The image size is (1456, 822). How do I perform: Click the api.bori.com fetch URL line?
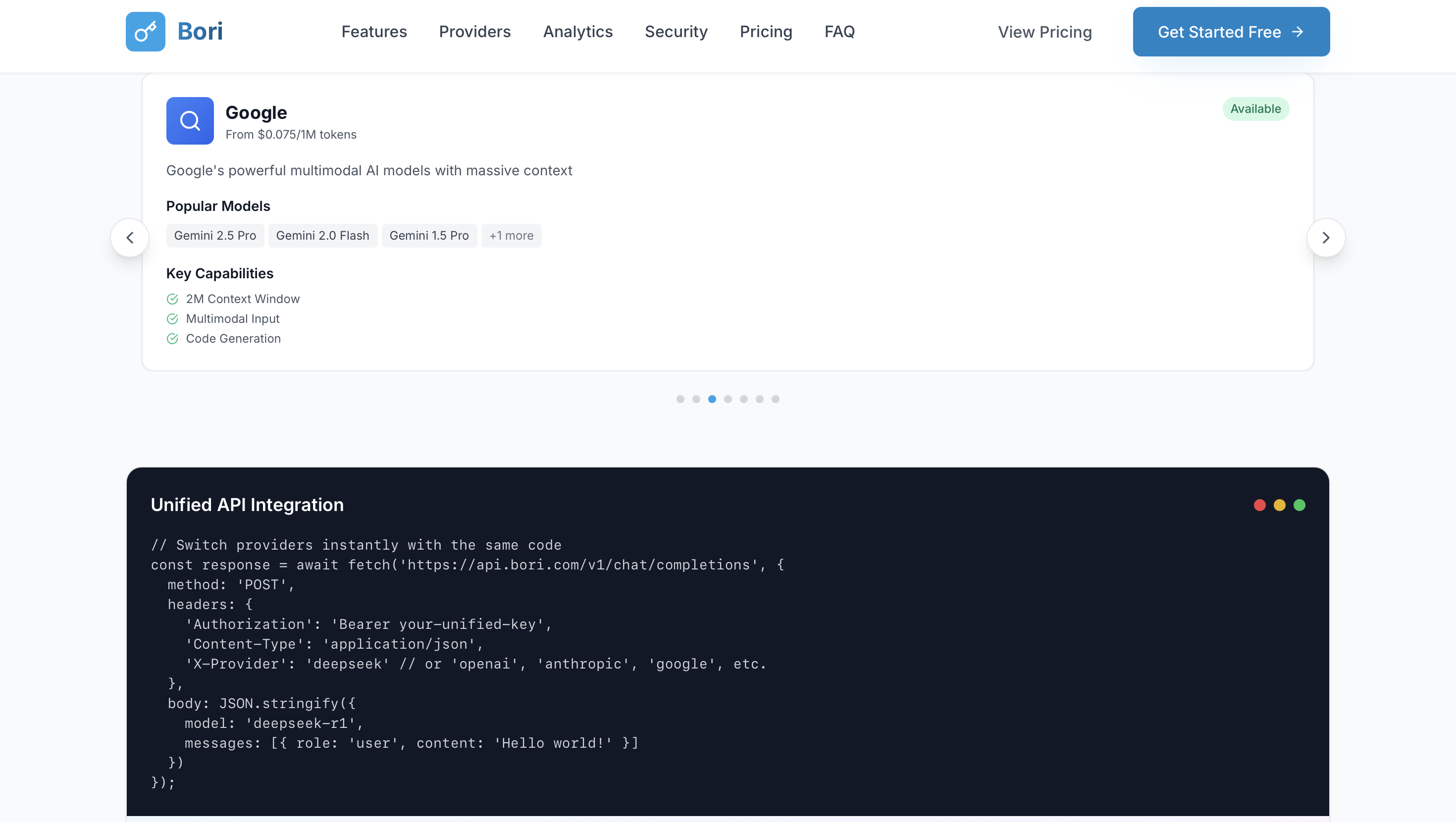coord(468,565)
